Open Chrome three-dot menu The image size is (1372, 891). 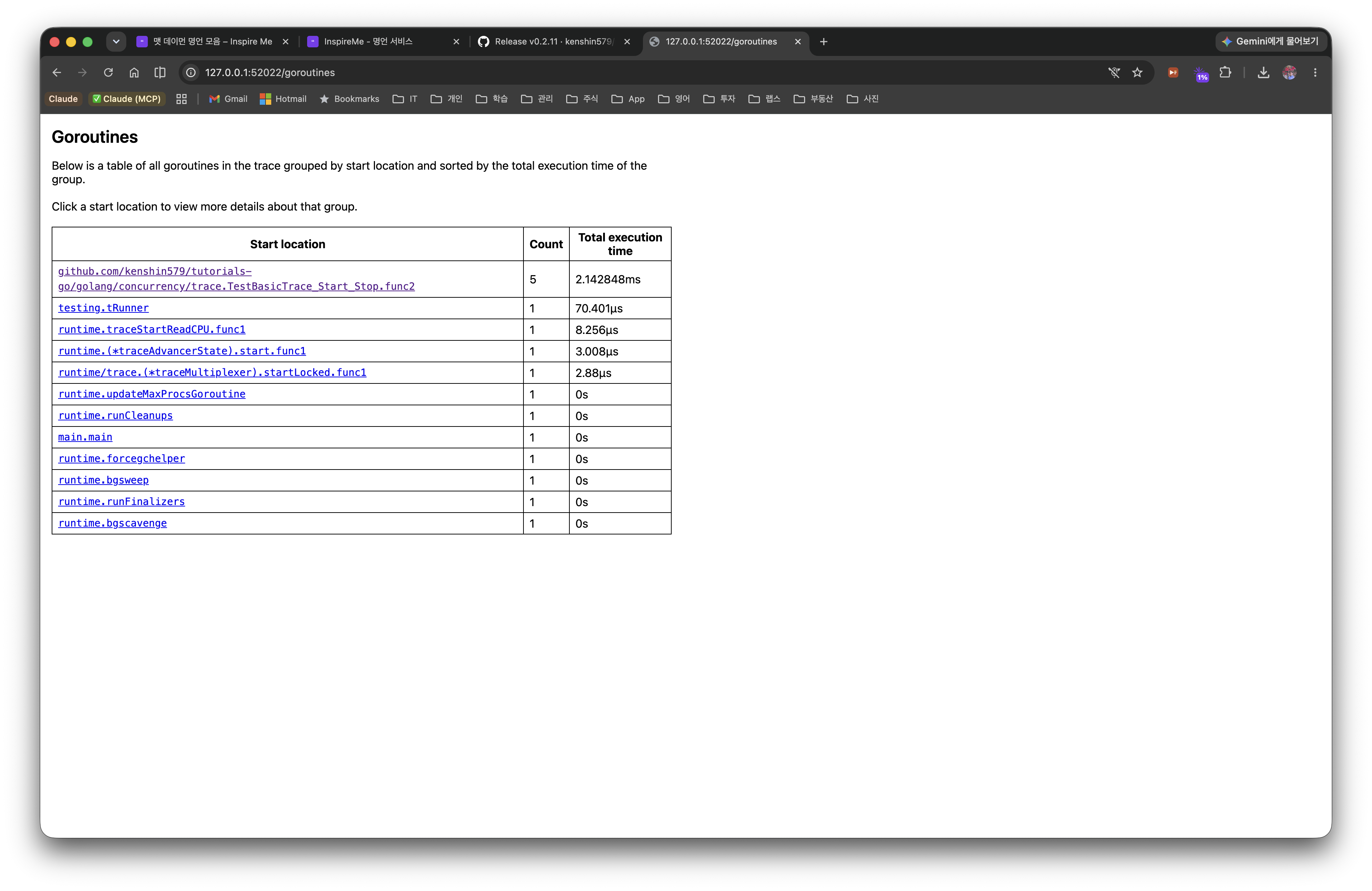pos(1315,72)
